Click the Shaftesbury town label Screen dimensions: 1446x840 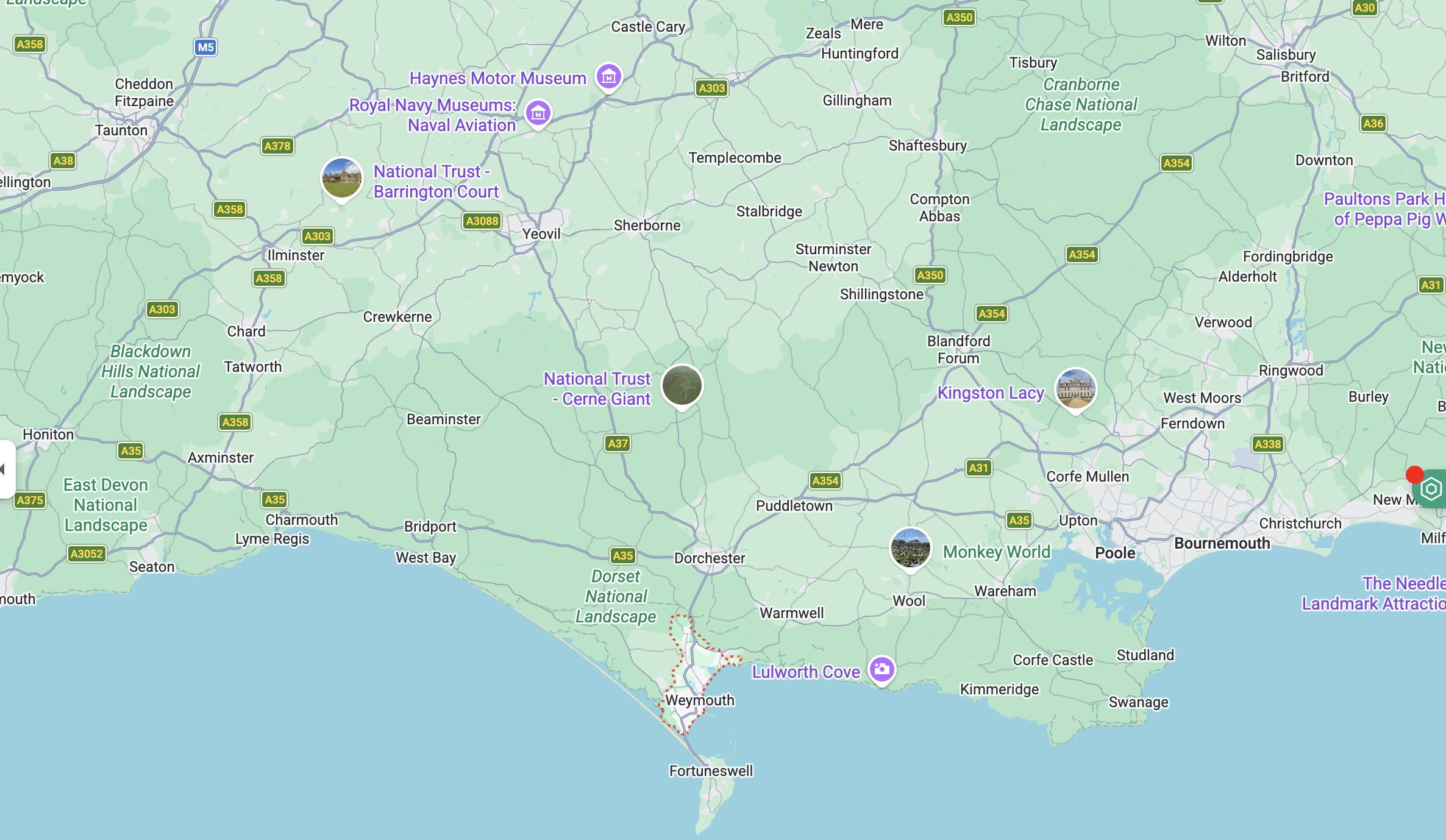click(928, 146)
